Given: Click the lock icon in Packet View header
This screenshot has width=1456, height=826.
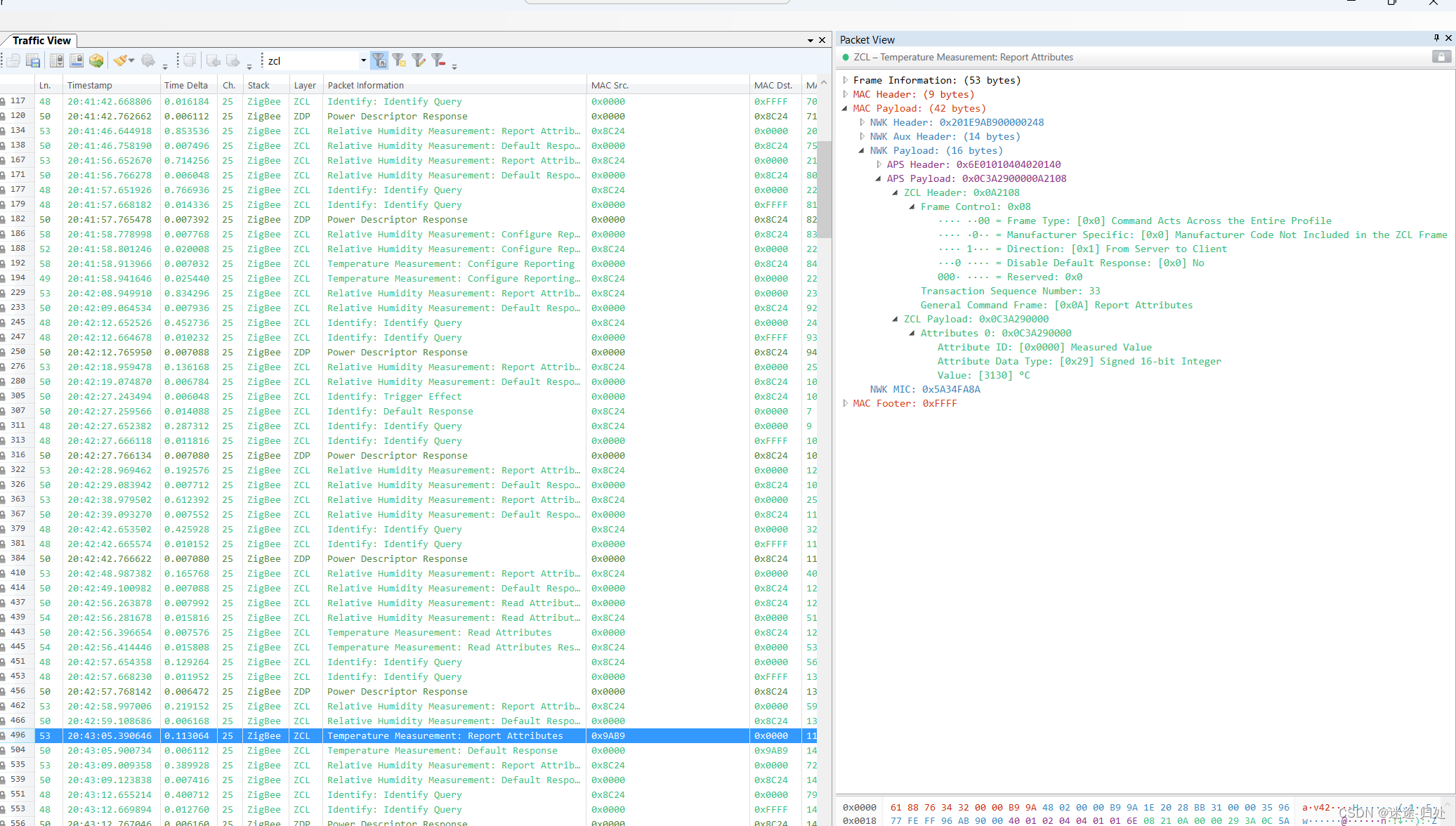Looking at the screenshot, I should pyautogui.click(x=1441, y=57).
